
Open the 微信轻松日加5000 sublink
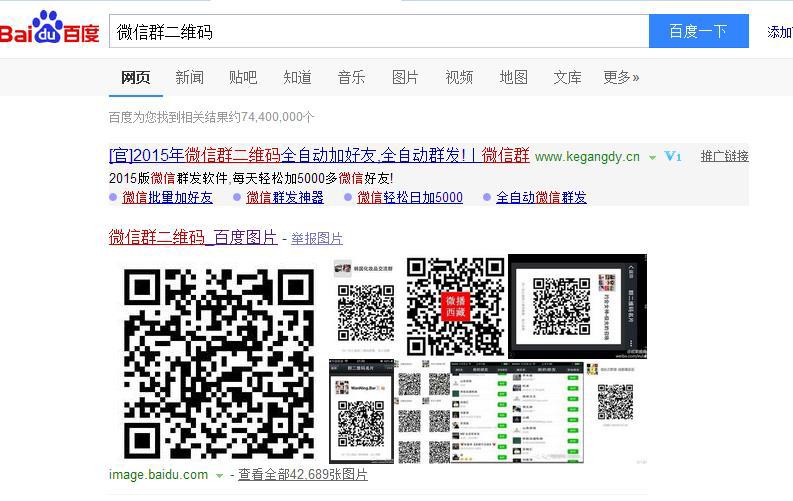410,197
